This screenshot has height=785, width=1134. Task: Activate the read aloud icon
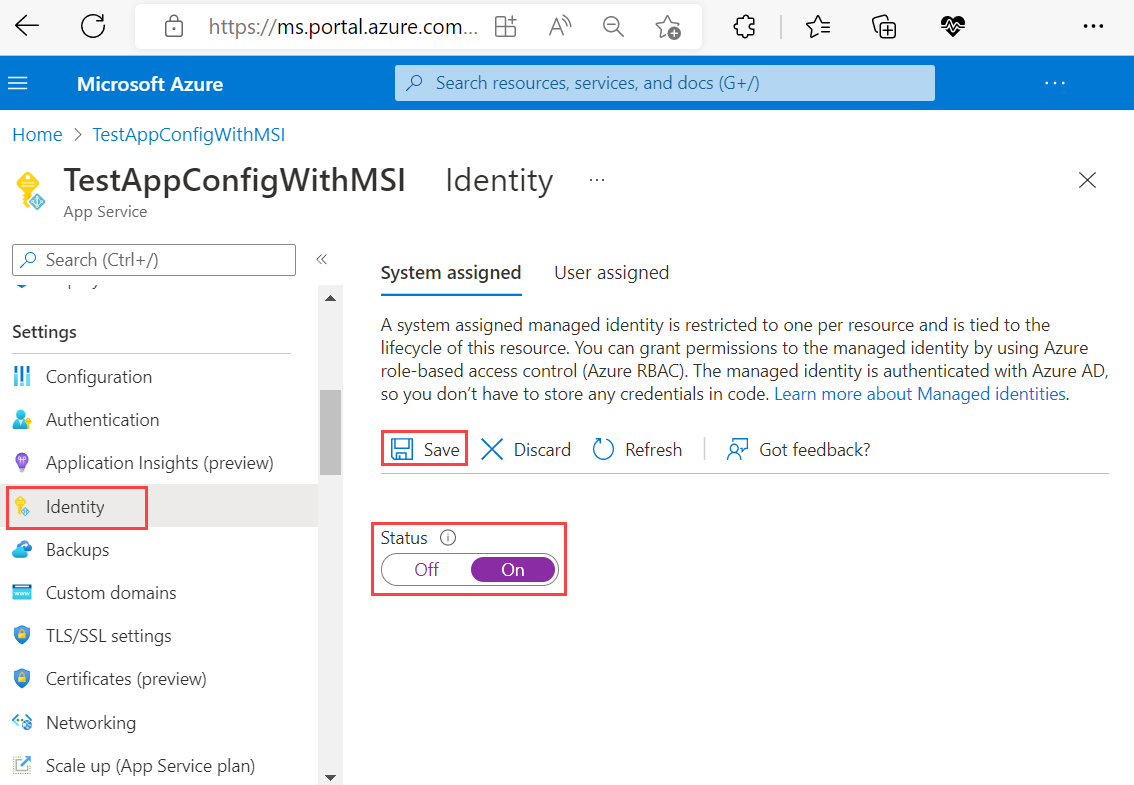click(x=560, y=27)
